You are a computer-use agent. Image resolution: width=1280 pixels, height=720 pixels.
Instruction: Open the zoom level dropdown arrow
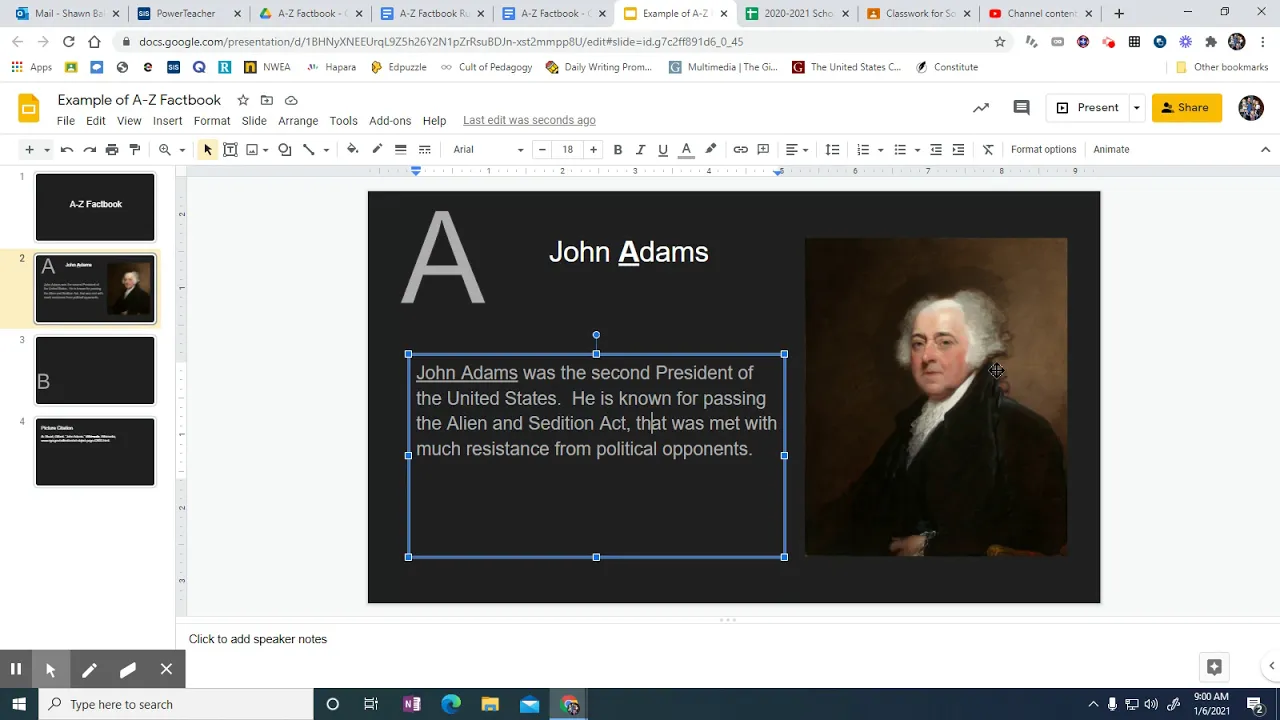click(182, 150)
